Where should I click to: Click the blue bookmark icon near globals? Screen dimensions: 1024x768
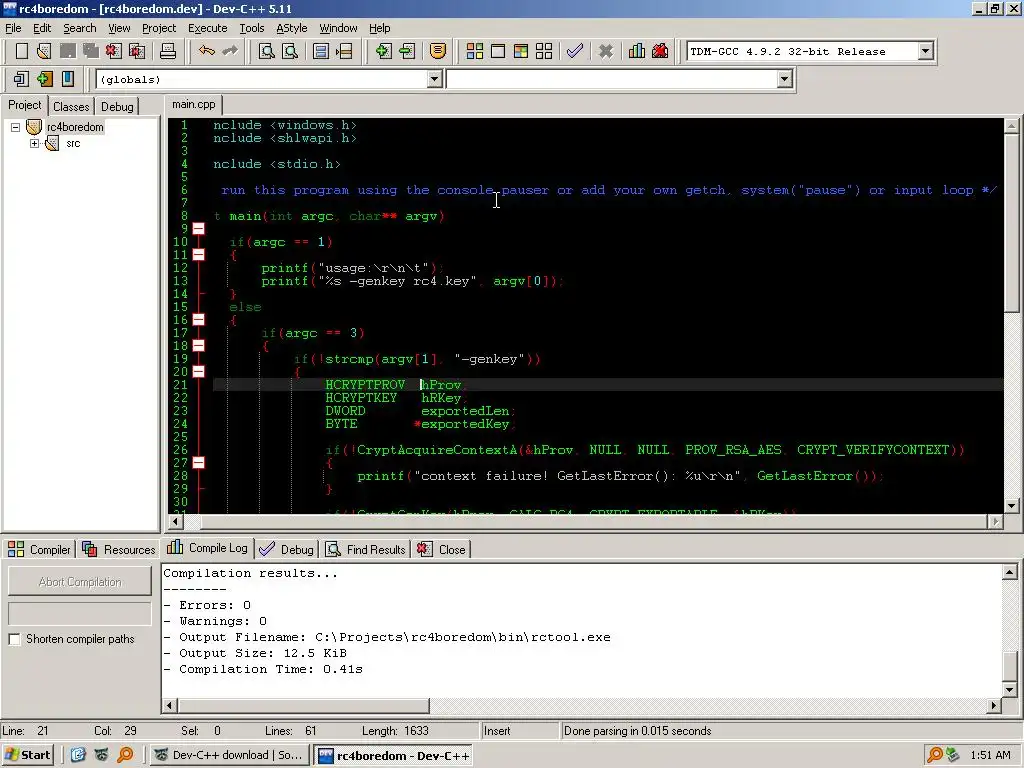(x=67, y=79)
